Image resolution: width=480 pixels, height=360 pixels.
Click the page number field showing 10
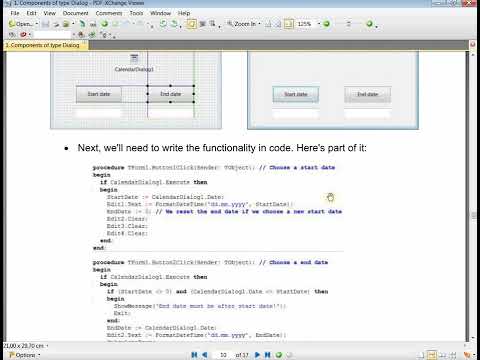pyautogui.click(x=223, y=355)
